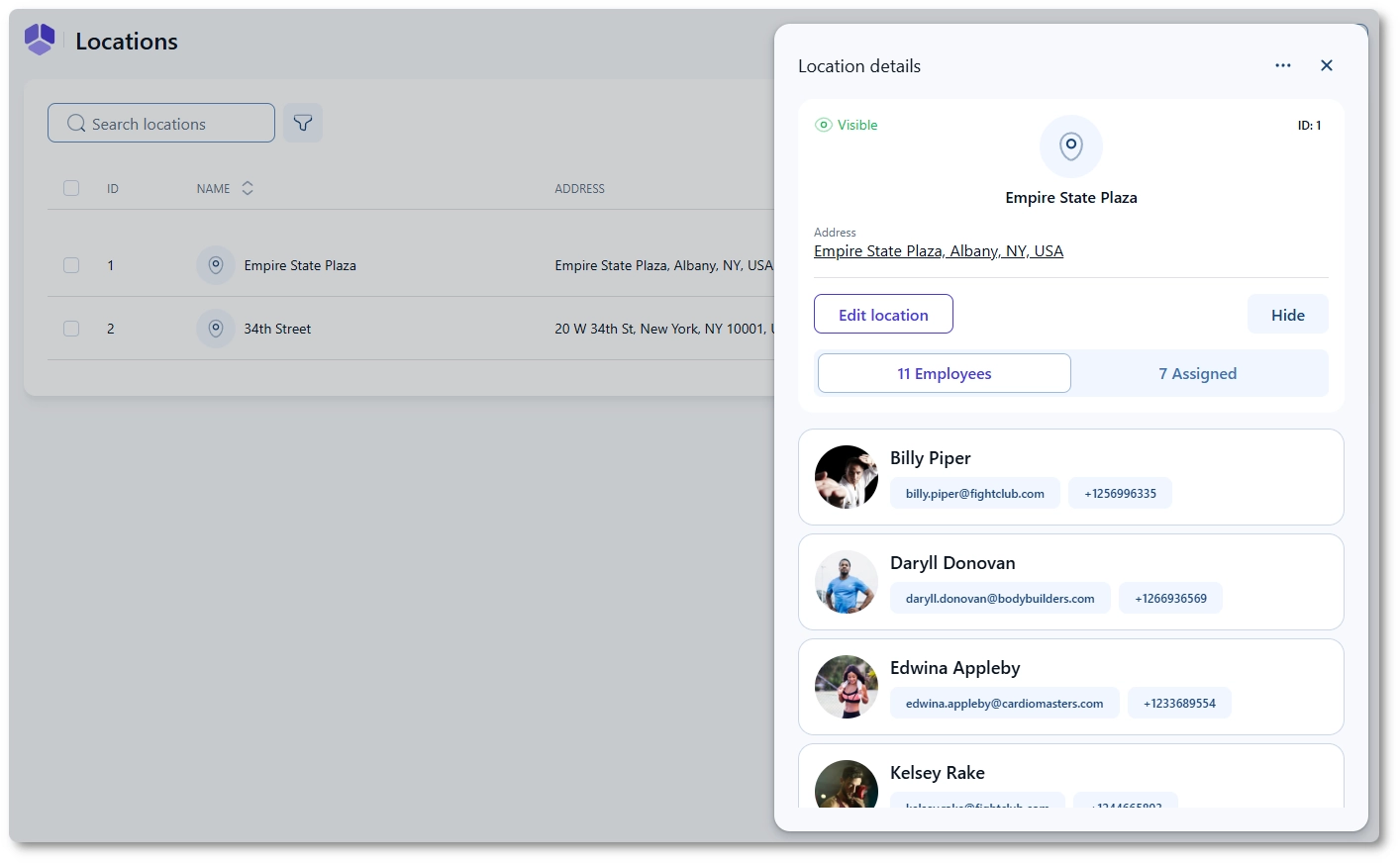Image resolution: width=1400 pixels, height=863 pixels.
Task: Click the Hide button
Action: click(1288, 314)
